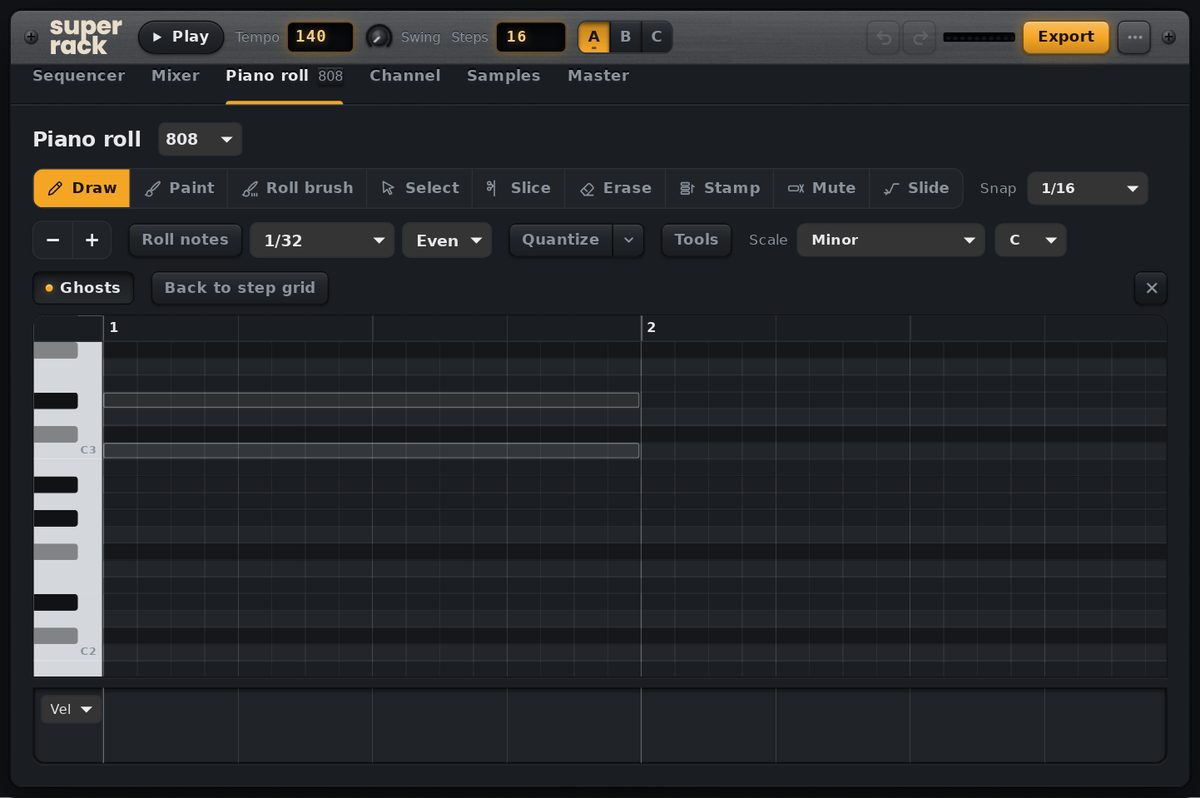The height and width of the screenshot is (798, 1200).
Task: Open the Channel tab
Action: click(405, 76)
